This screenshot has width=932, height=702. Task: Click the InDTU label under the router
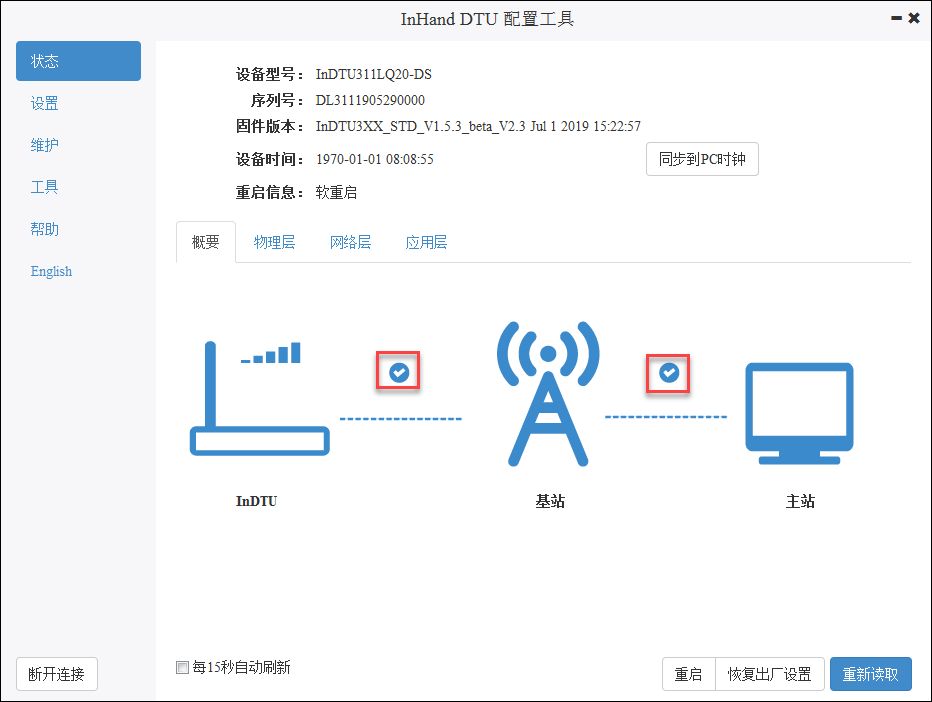[257, 501]
